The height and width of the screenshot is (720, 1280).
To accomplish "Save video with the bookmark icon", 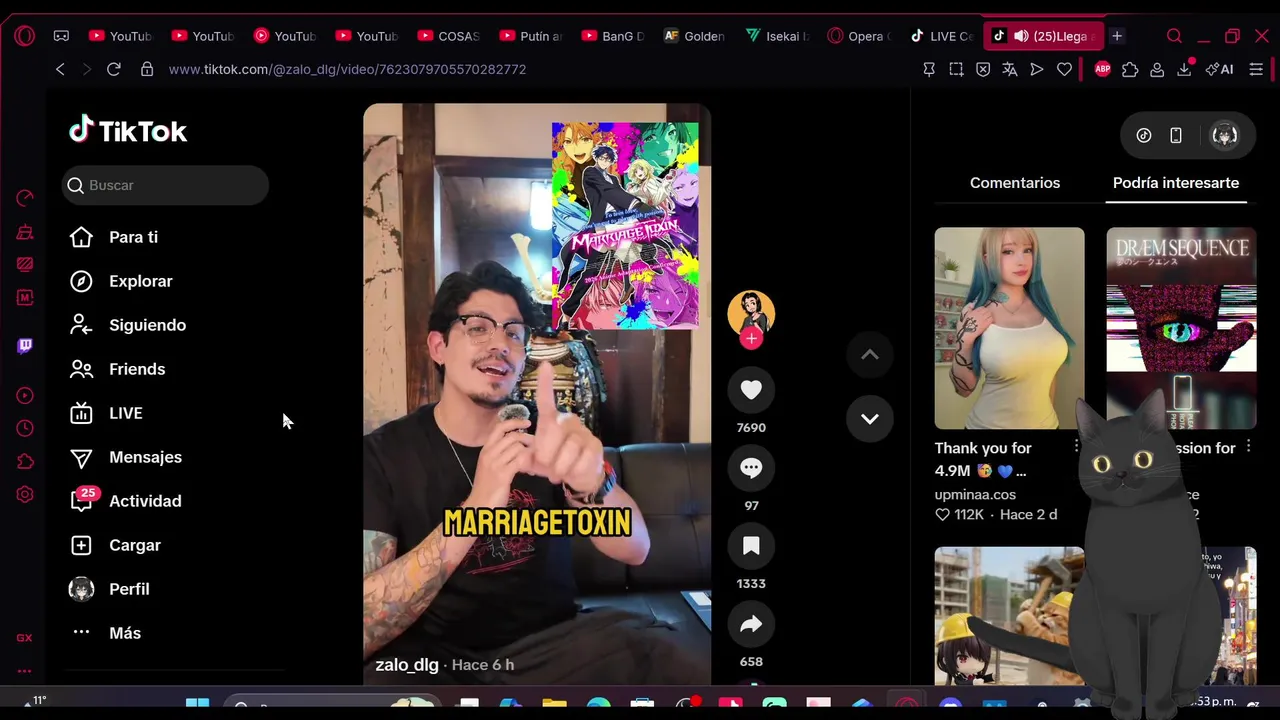I will (x=751, y=546).
